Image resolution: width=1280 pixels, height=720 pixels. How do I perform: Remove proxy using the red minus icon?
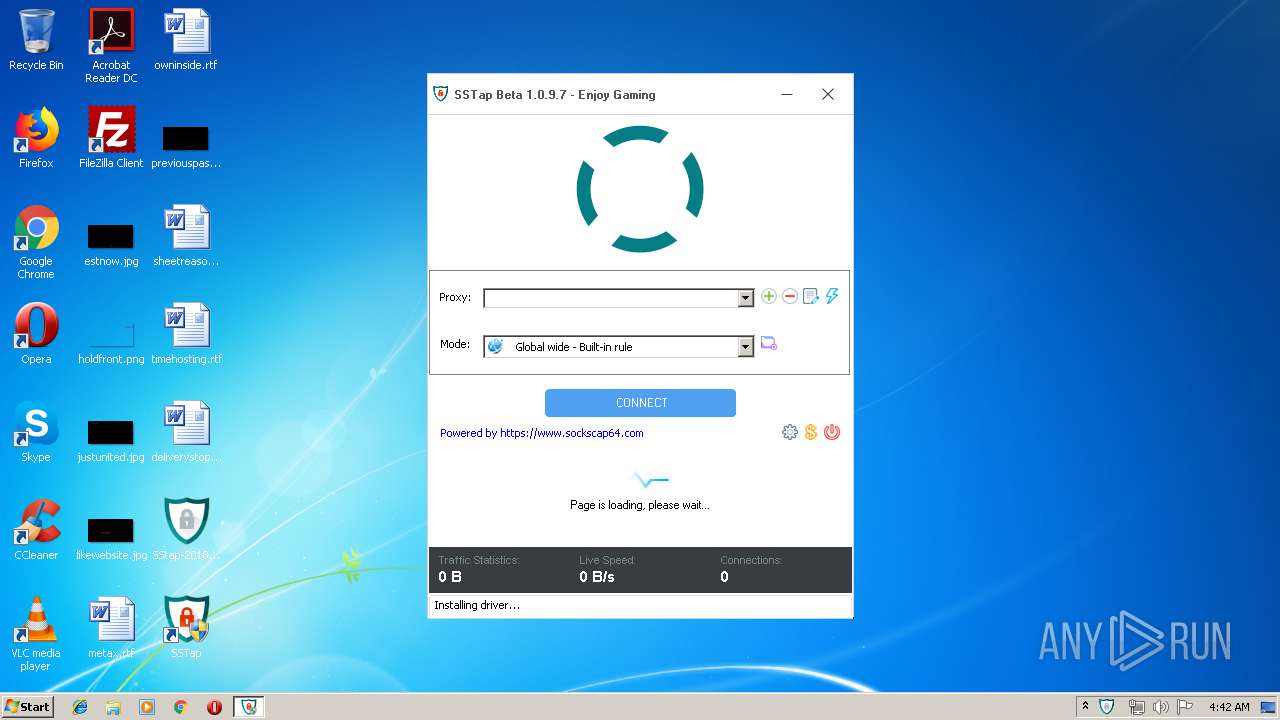point(790,296)
